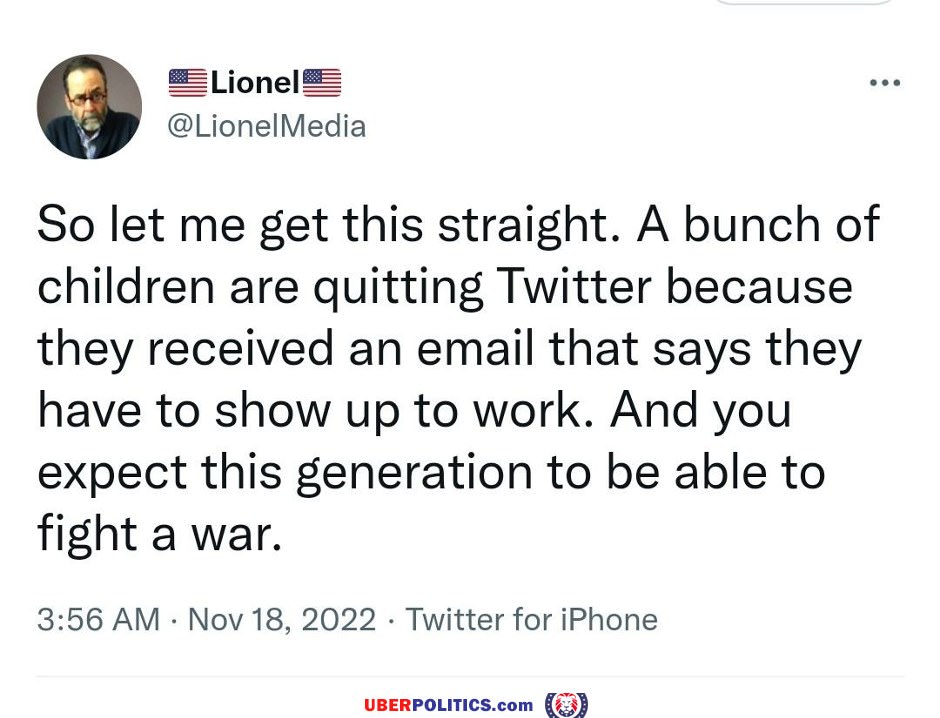Open Lionel's profile picture avatar
Screen dimensions: 940x718
89,107
